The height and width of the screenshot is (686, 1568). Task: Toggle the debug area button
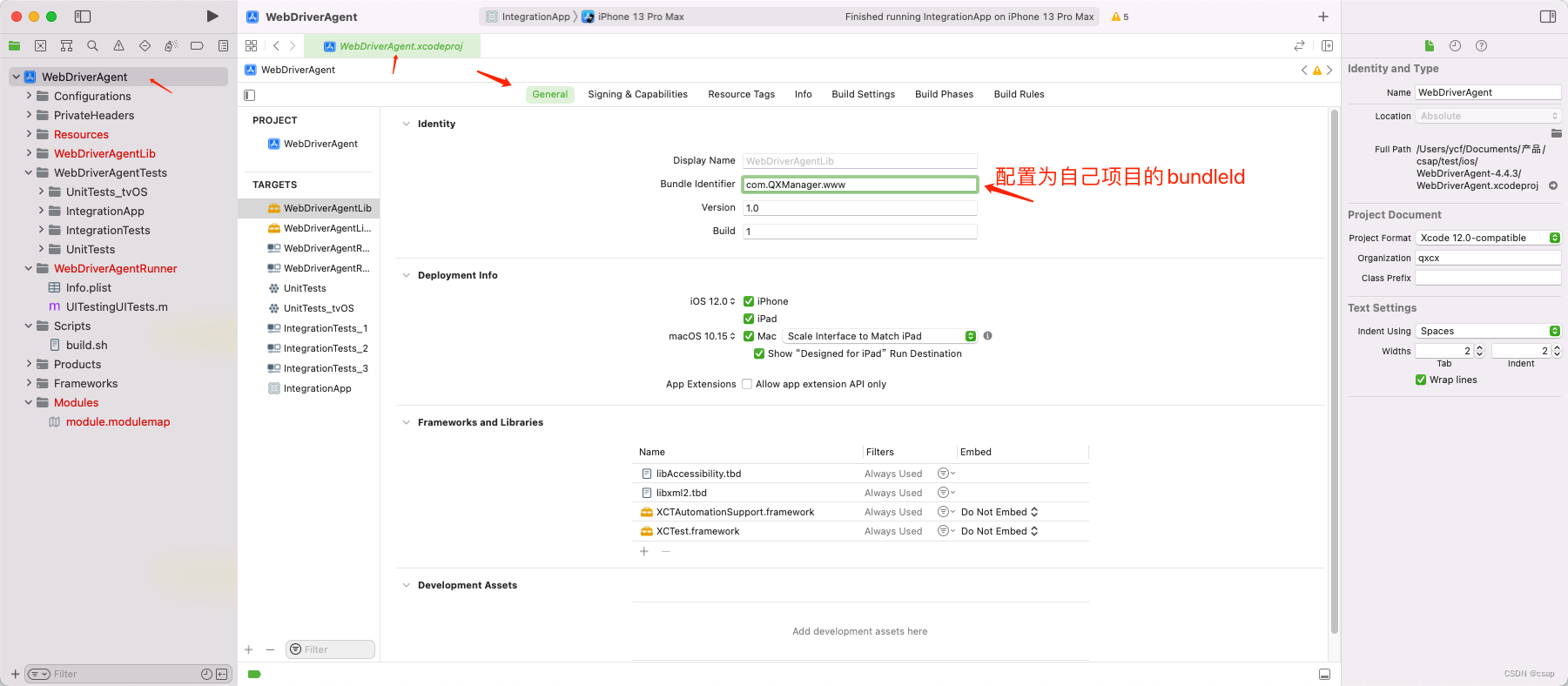pyautogui.click(x=1324, y=675)
